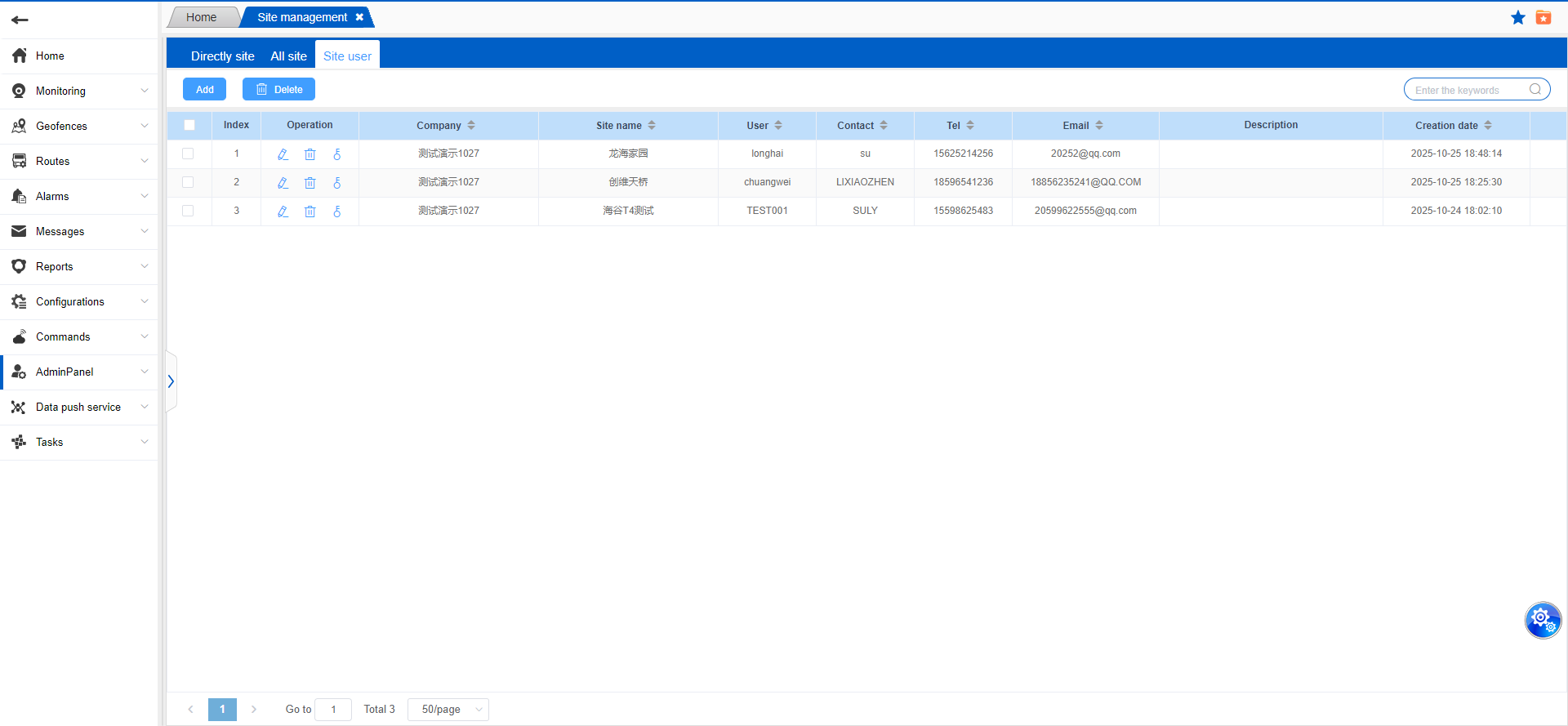Open the Messages sidebar menu
Viewport: 1568px width, 726px height.
[79, 232]
